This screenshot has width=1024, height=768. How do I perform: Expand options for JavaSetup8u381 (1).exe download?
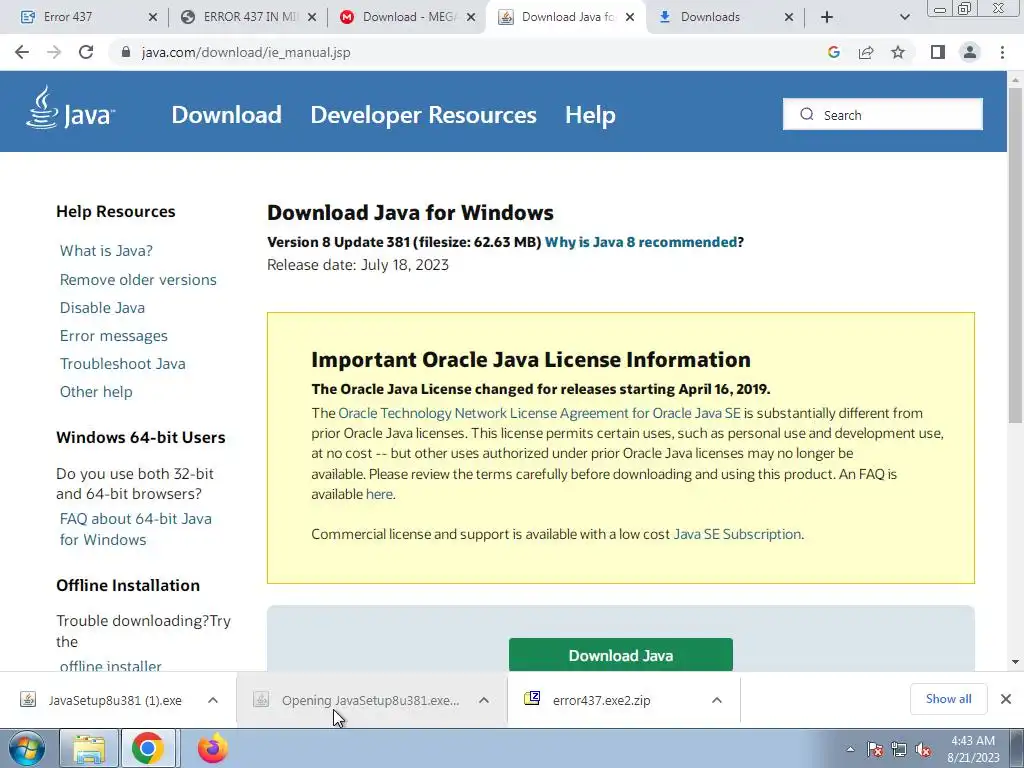pyautogui.click(x=213, y=700)
